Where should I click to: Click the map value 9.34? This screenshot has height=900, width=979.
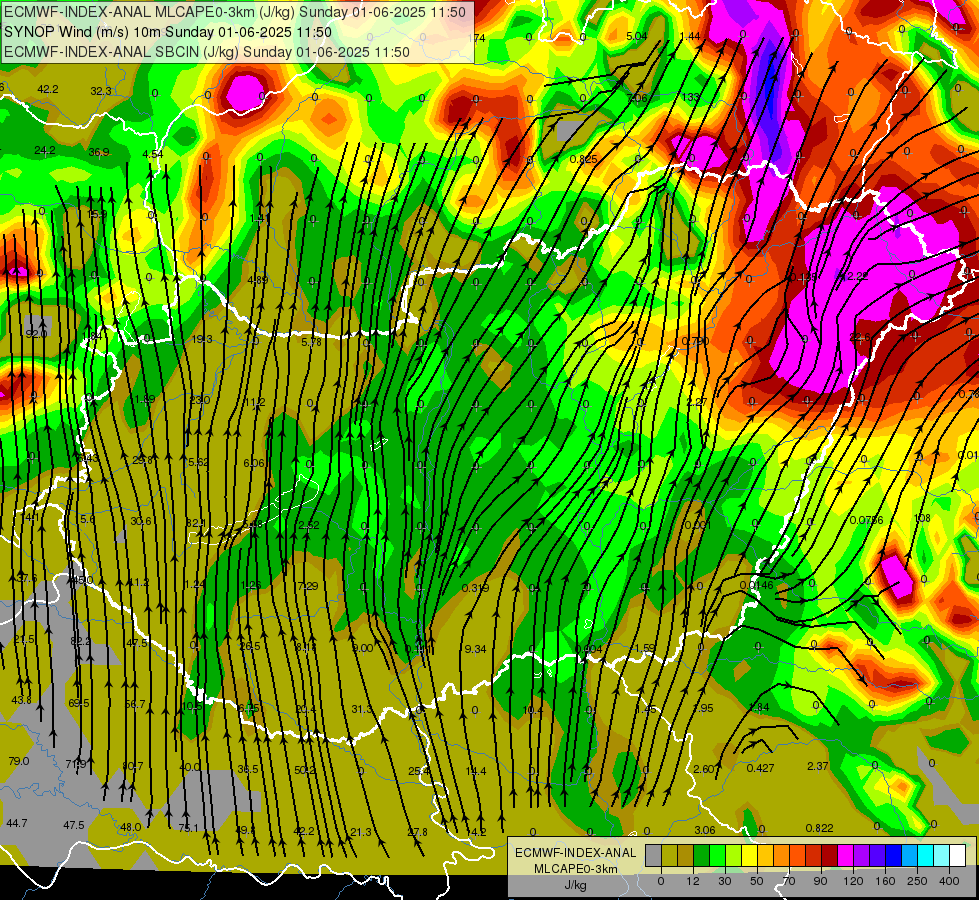475,650
